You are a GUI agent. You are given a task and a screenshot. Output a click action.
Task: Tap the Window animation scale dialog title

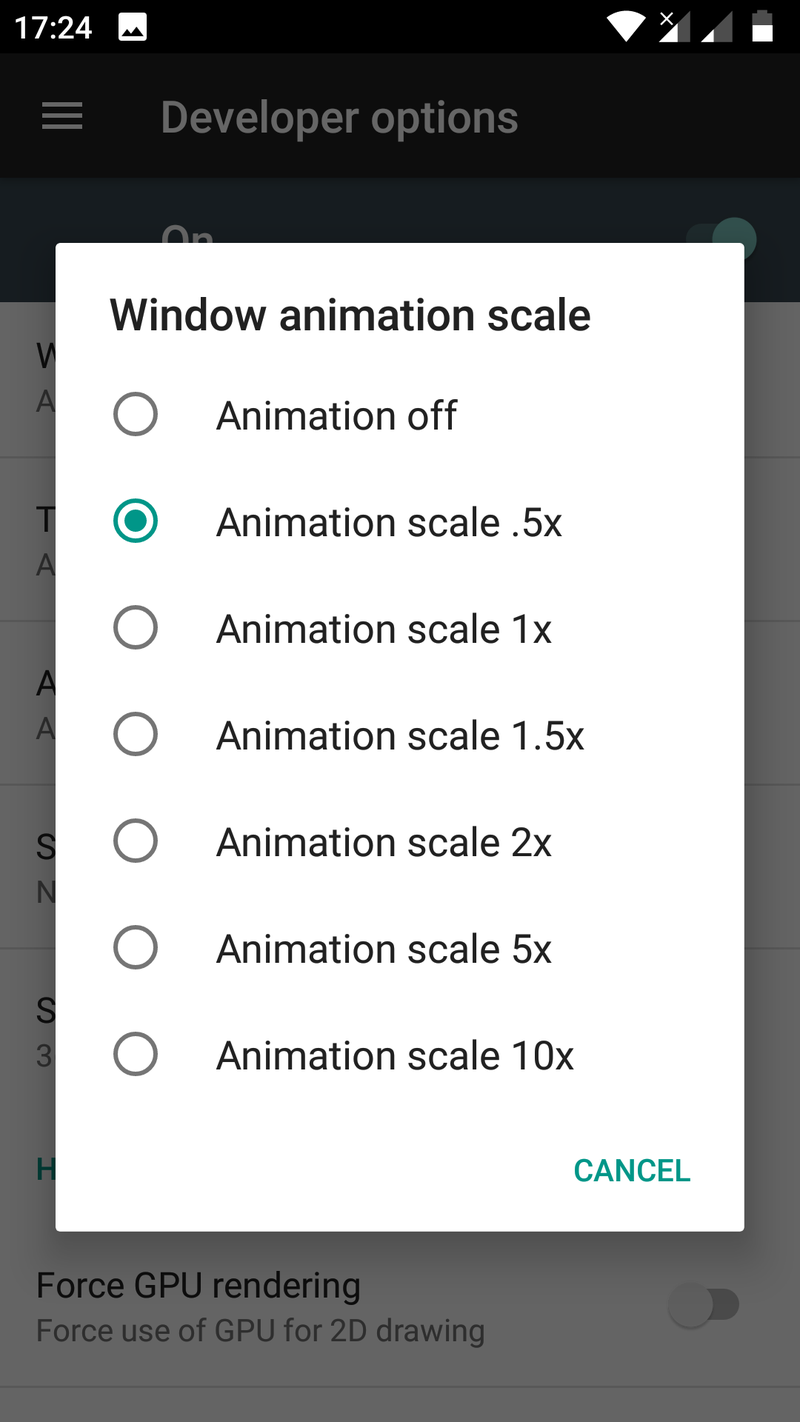tap(350, 315)
